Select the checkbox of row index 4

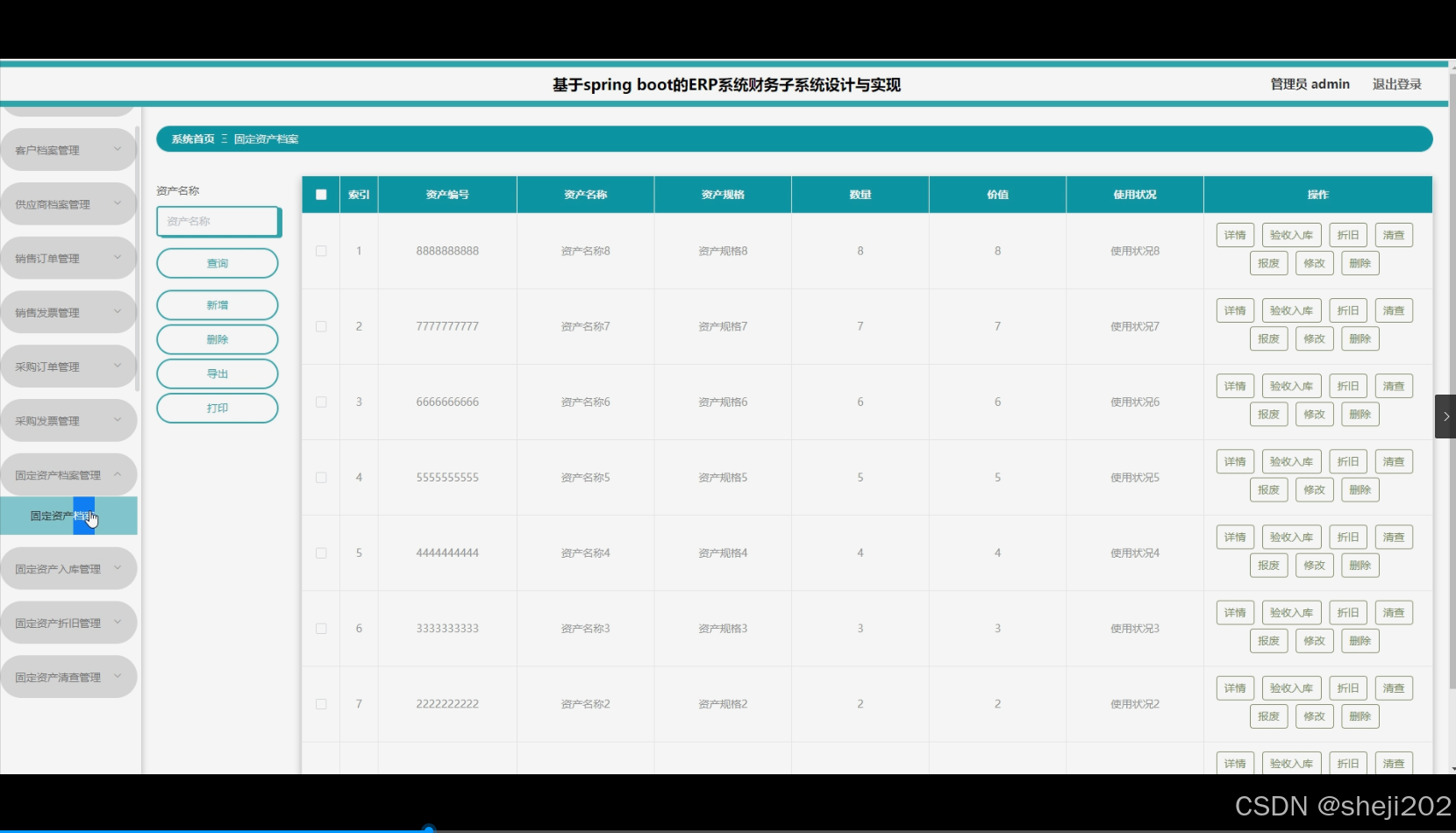point(321,478)
